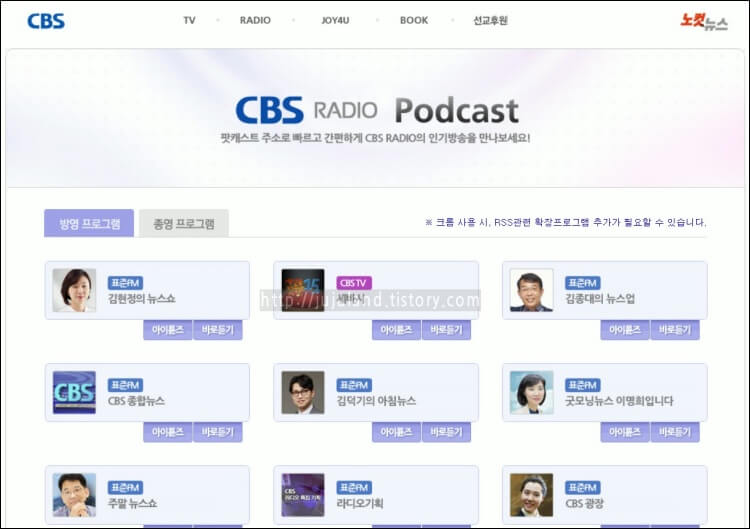Click the CBS logo in the header
This screenshot has width=750, height=529.
click(46, 21)
